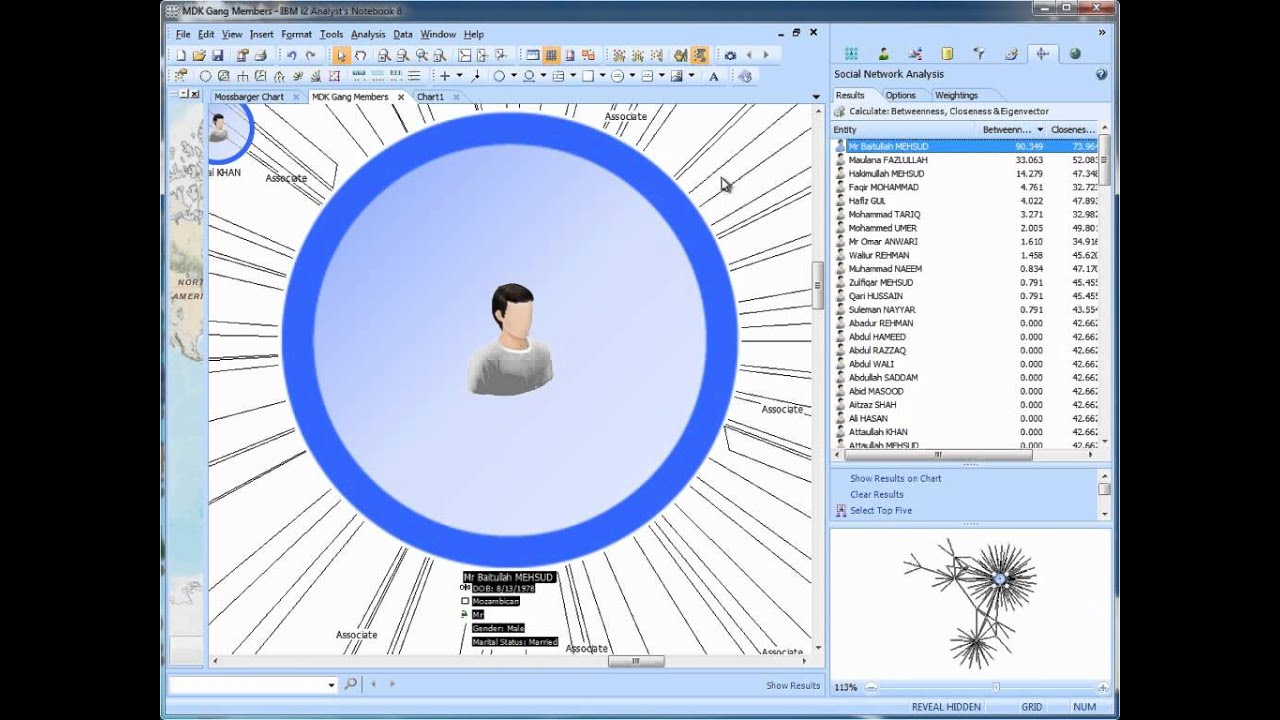The height and width of the screenshot is (720, 1280).
Task: Select Aitzaz SHAH row
Action: tap(968, 405)
